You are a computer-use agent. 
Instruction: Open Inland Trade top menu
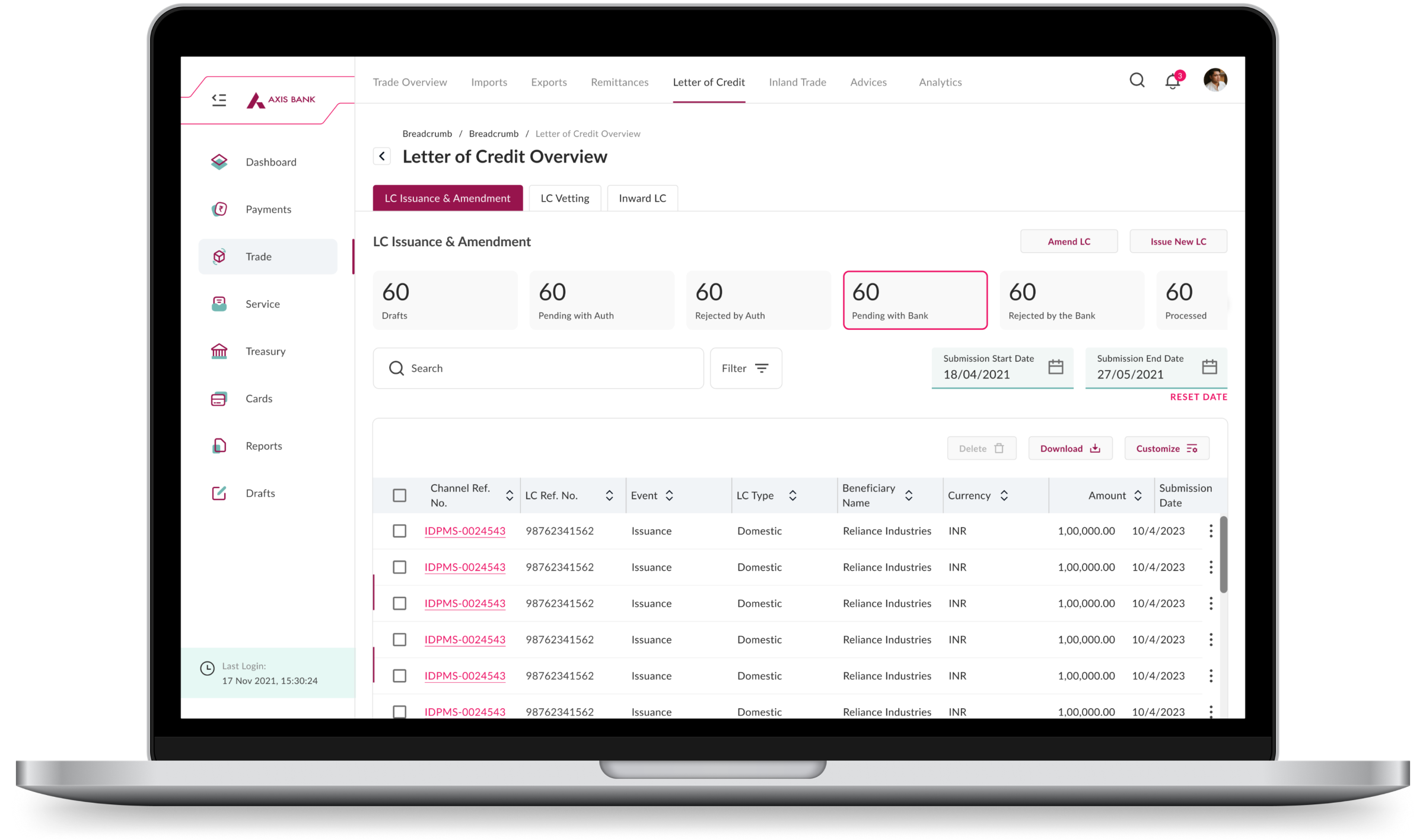(x=797, y=82)
